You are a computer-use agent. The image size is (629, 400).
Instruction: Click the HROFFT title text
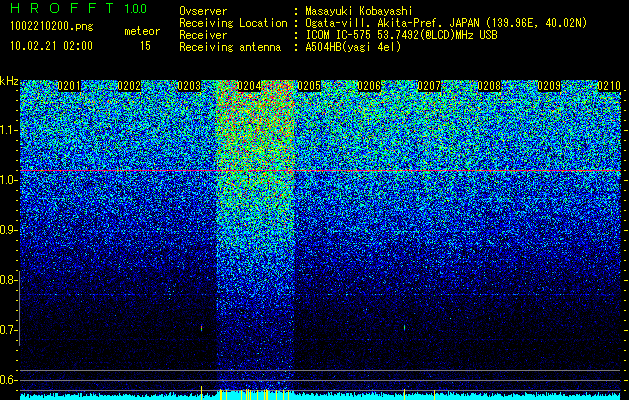point(62,8)
